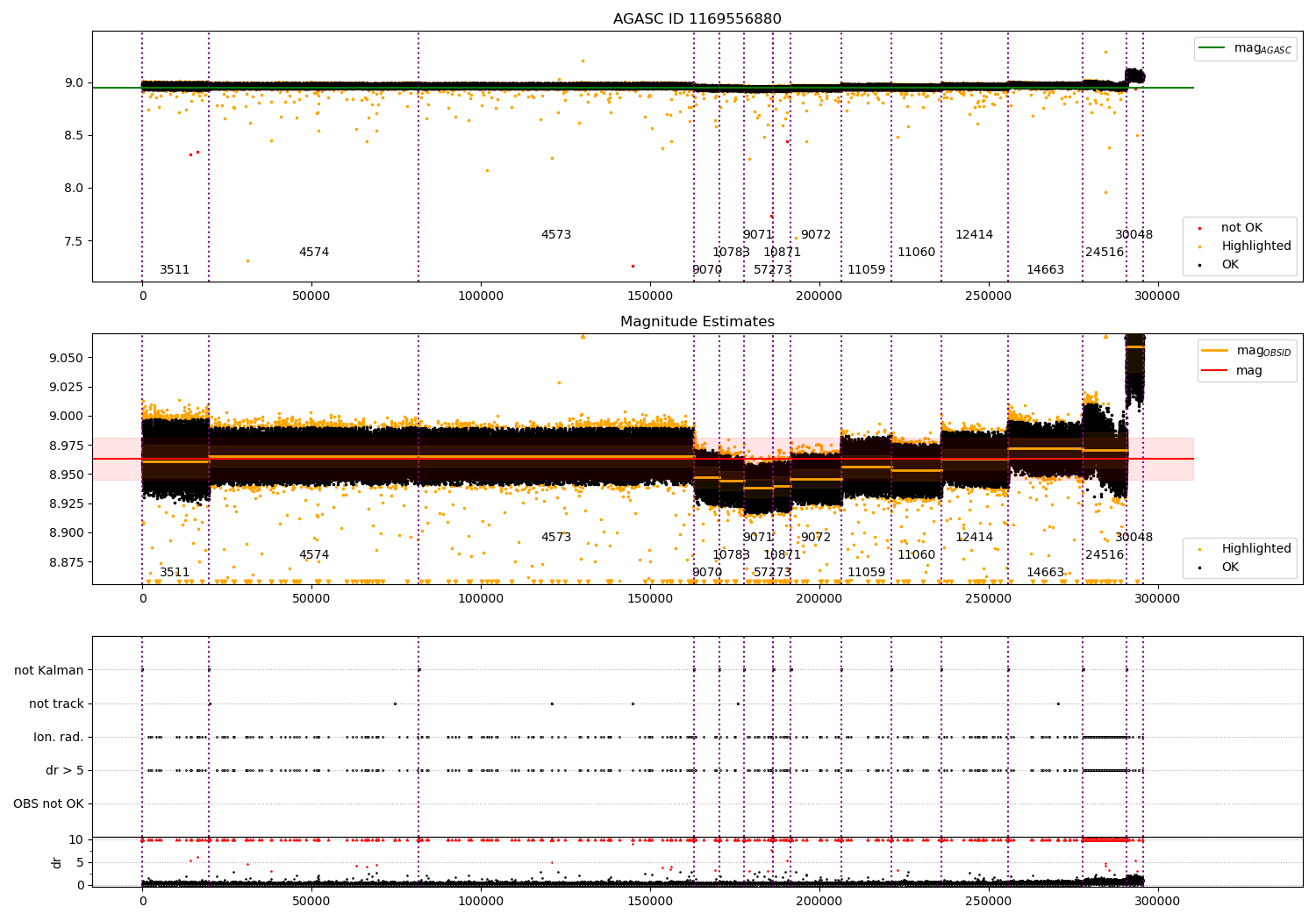Click obsid label 9072 in top plot
The width and height of the screenshot is (1316, 921).
click(x=816, y=235)
